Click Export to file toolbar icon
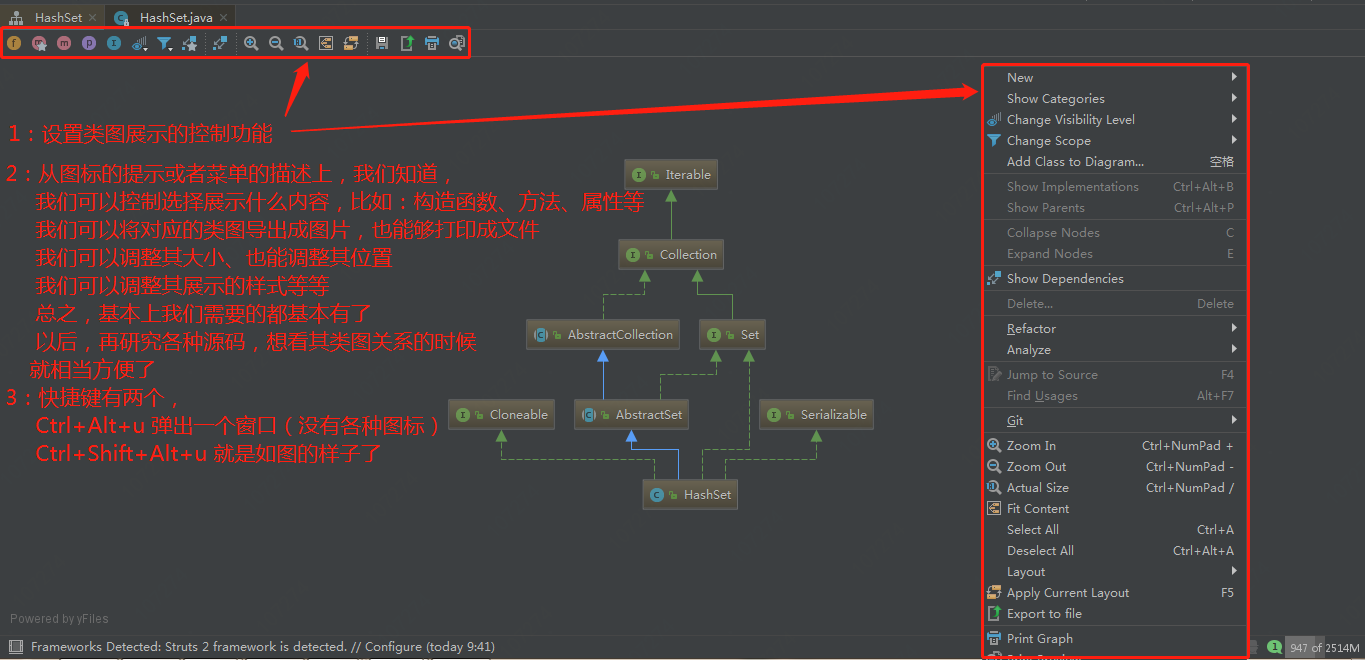 click(x=407, y=43)
